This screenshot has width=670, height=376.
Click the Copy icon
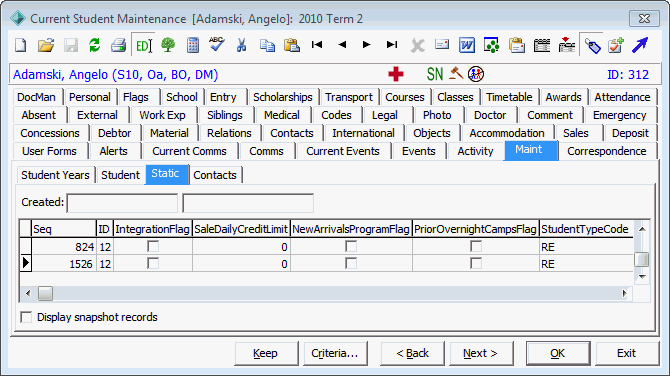(267, 45)
